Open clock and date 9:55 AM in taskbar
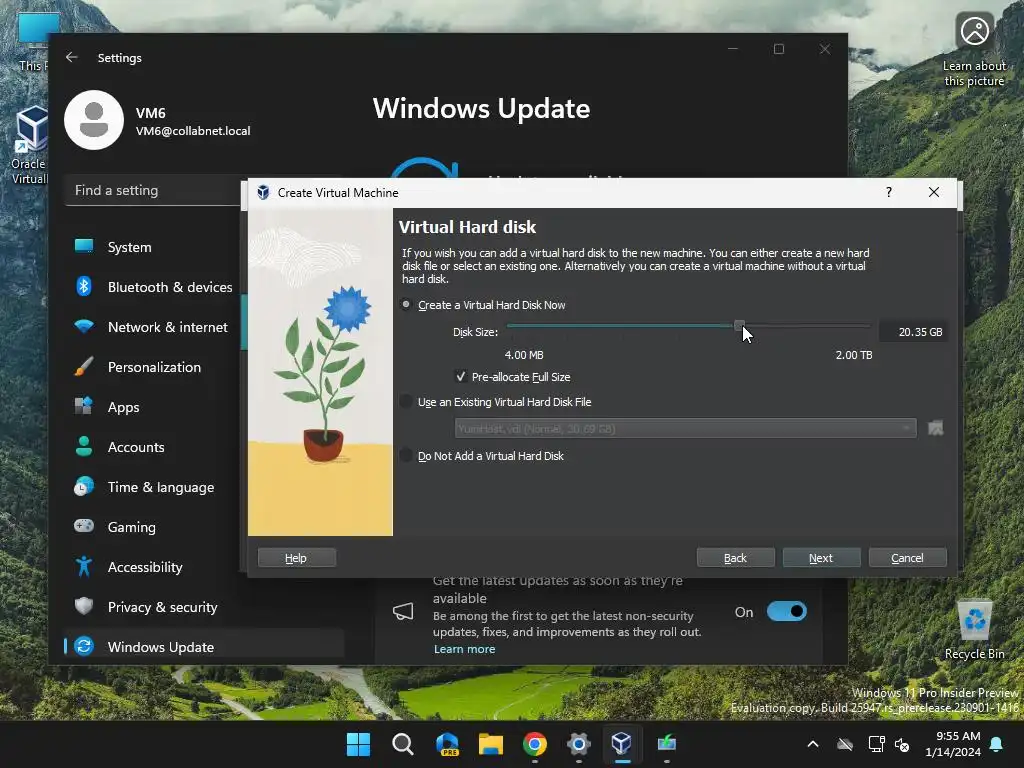 (x=952, y=744)
